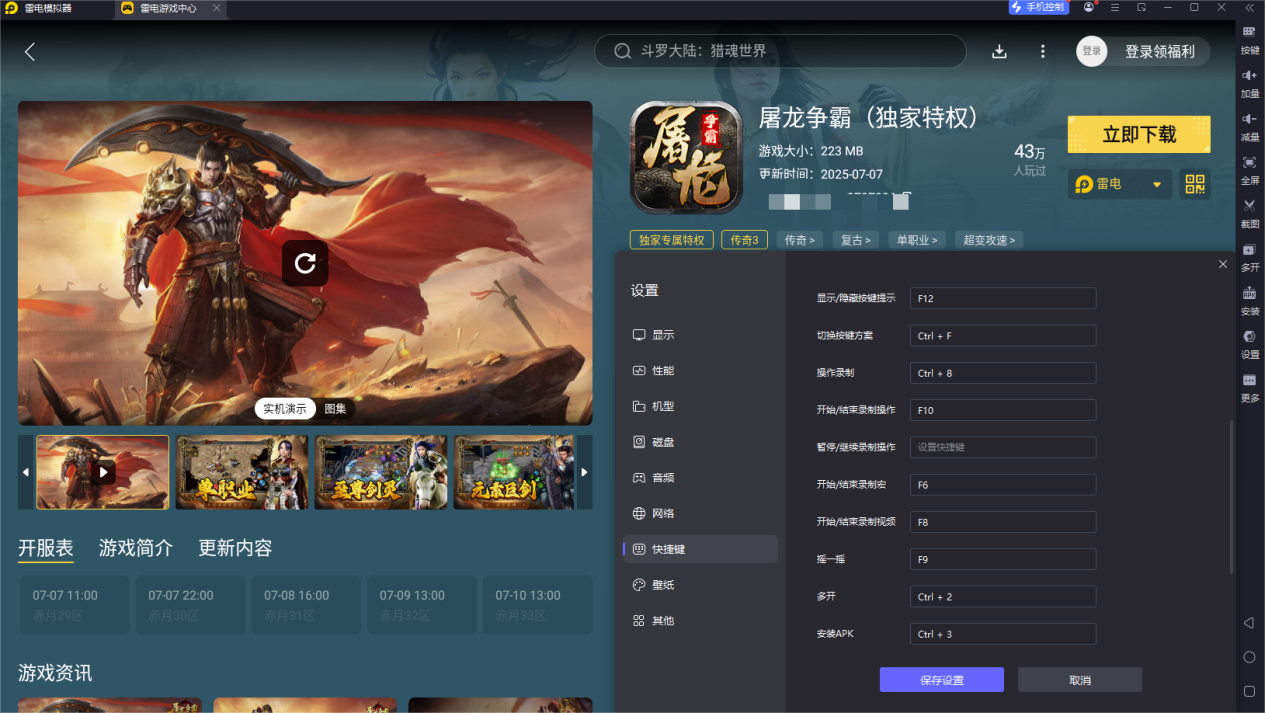Open the 更多 more tools icon
The width and height of the screenshot is (1265, 713).
[1249, 380]
